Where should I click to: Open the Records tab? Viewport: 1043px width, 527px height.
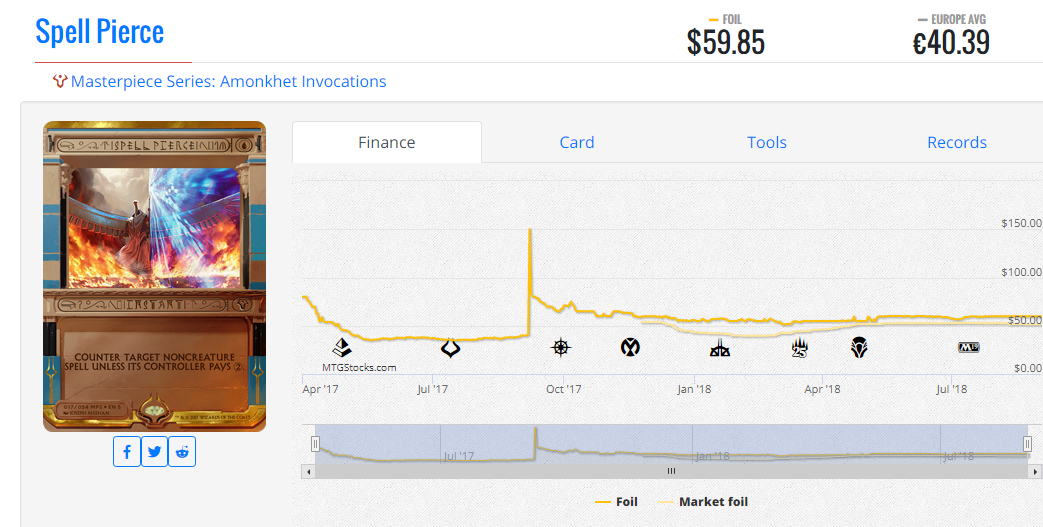957,142
